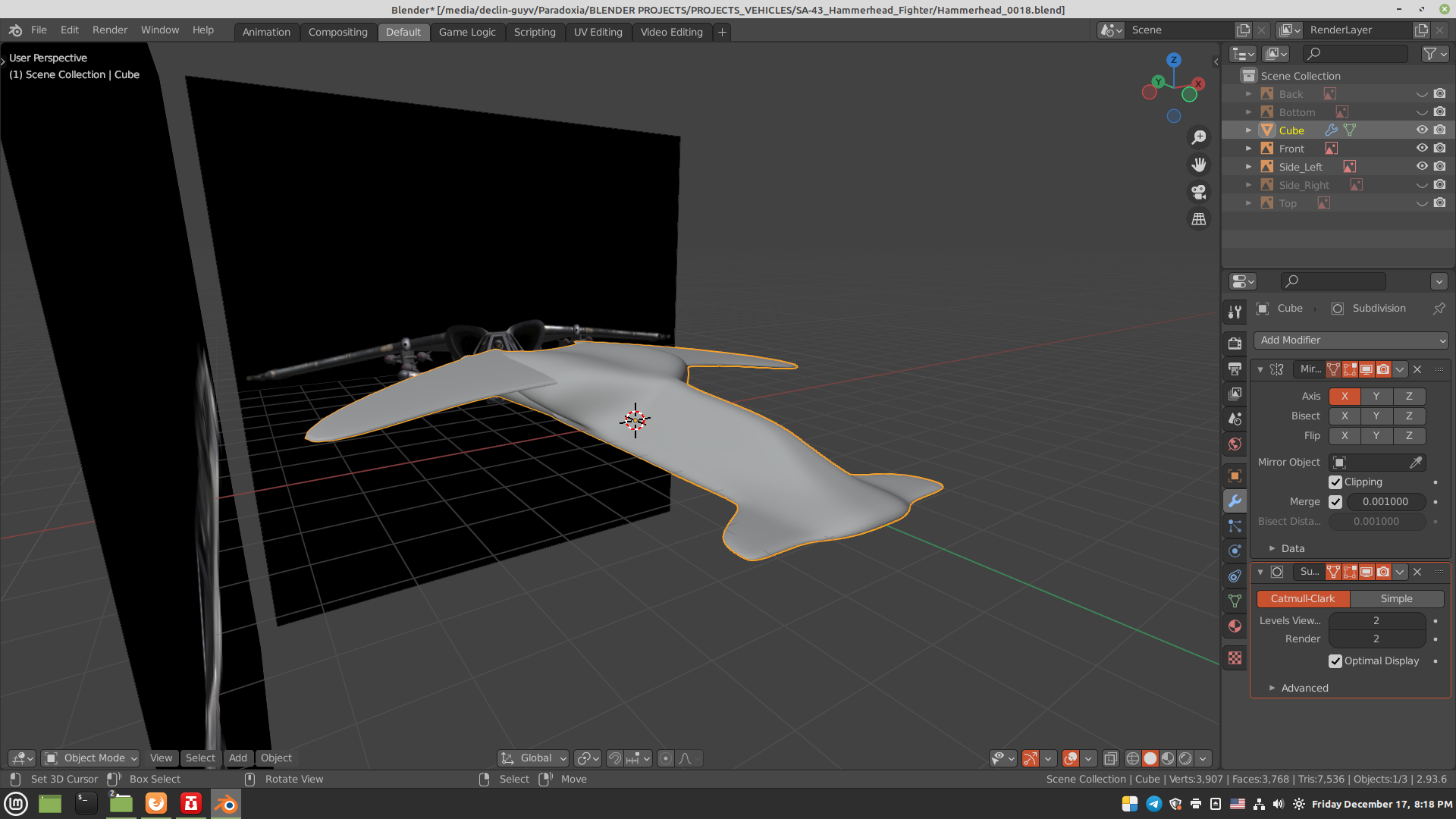The height and width of the screenshot is (819, 1456).
Task: Open the Modifier properties wrench tab
Action: 1235,501
